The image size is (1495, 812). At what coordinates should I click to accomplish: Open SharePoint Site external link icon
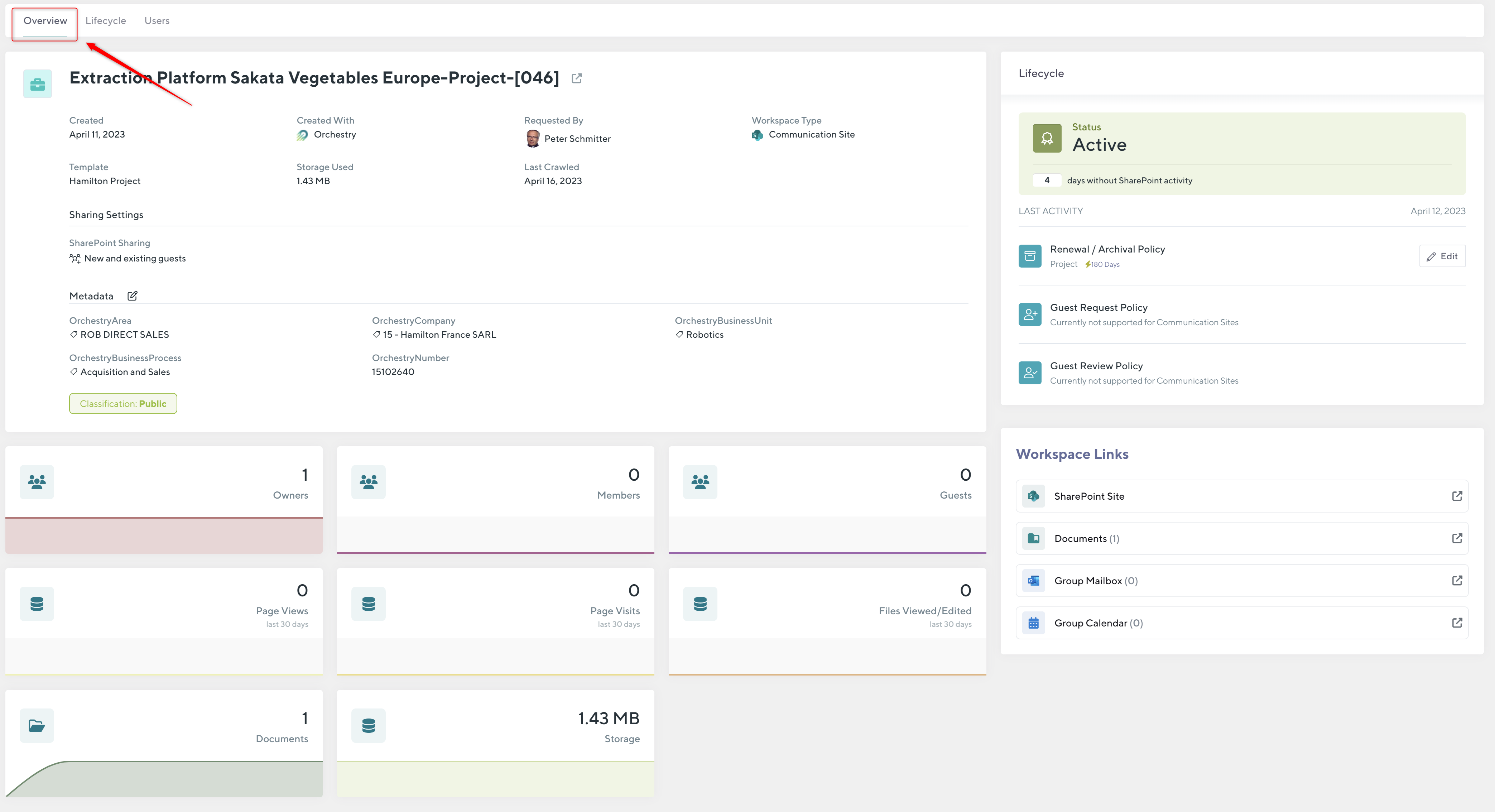click(x=1457, y=496)
